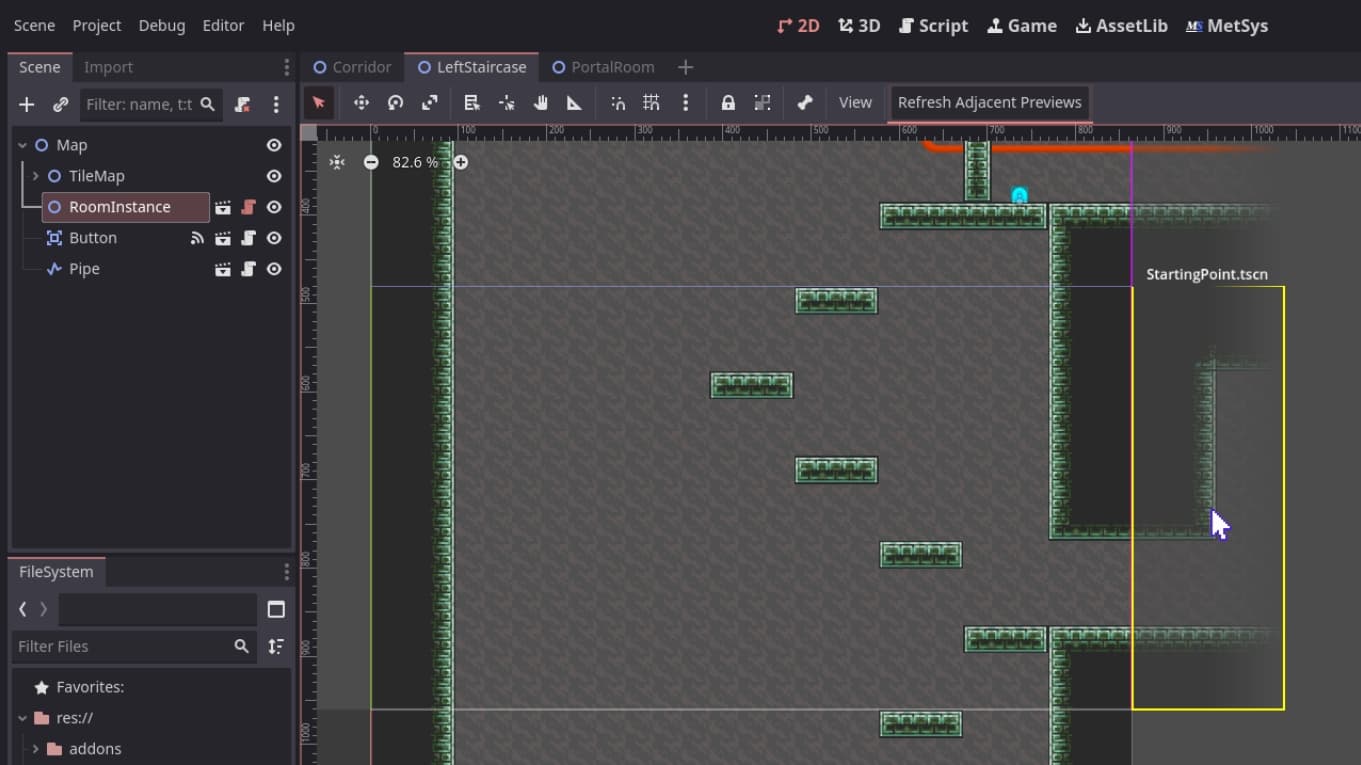Open the Bone options (bone icon)

point(804,102)
